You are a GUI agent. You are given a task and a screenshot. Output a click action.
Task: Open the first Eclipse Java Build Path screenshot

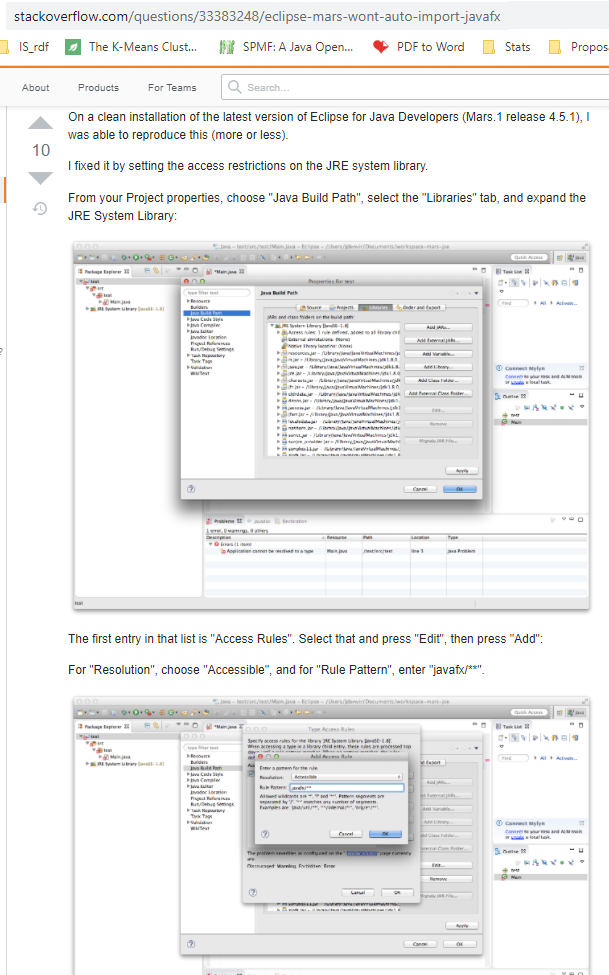331,426
